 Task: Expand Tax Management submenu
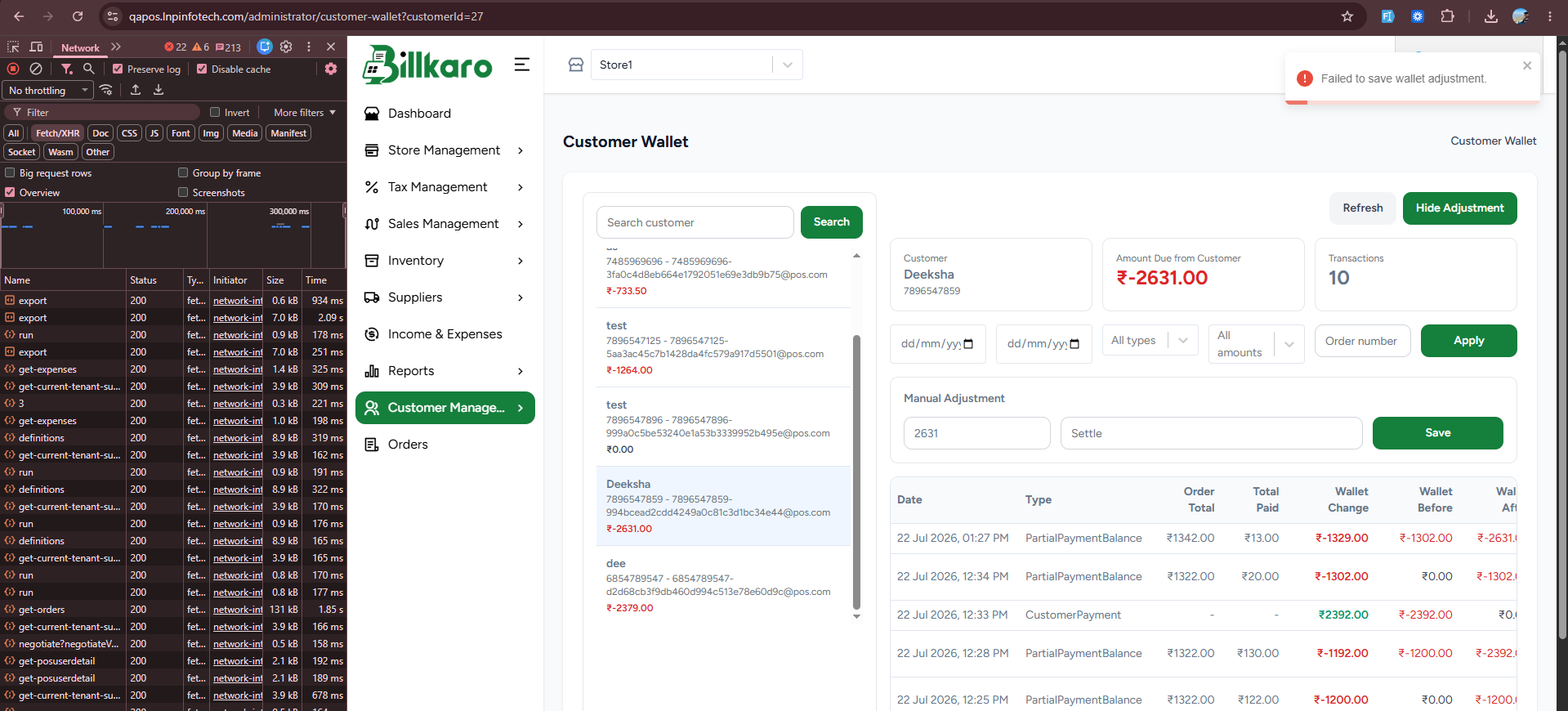pyautogui.click(x=445, y=187)
